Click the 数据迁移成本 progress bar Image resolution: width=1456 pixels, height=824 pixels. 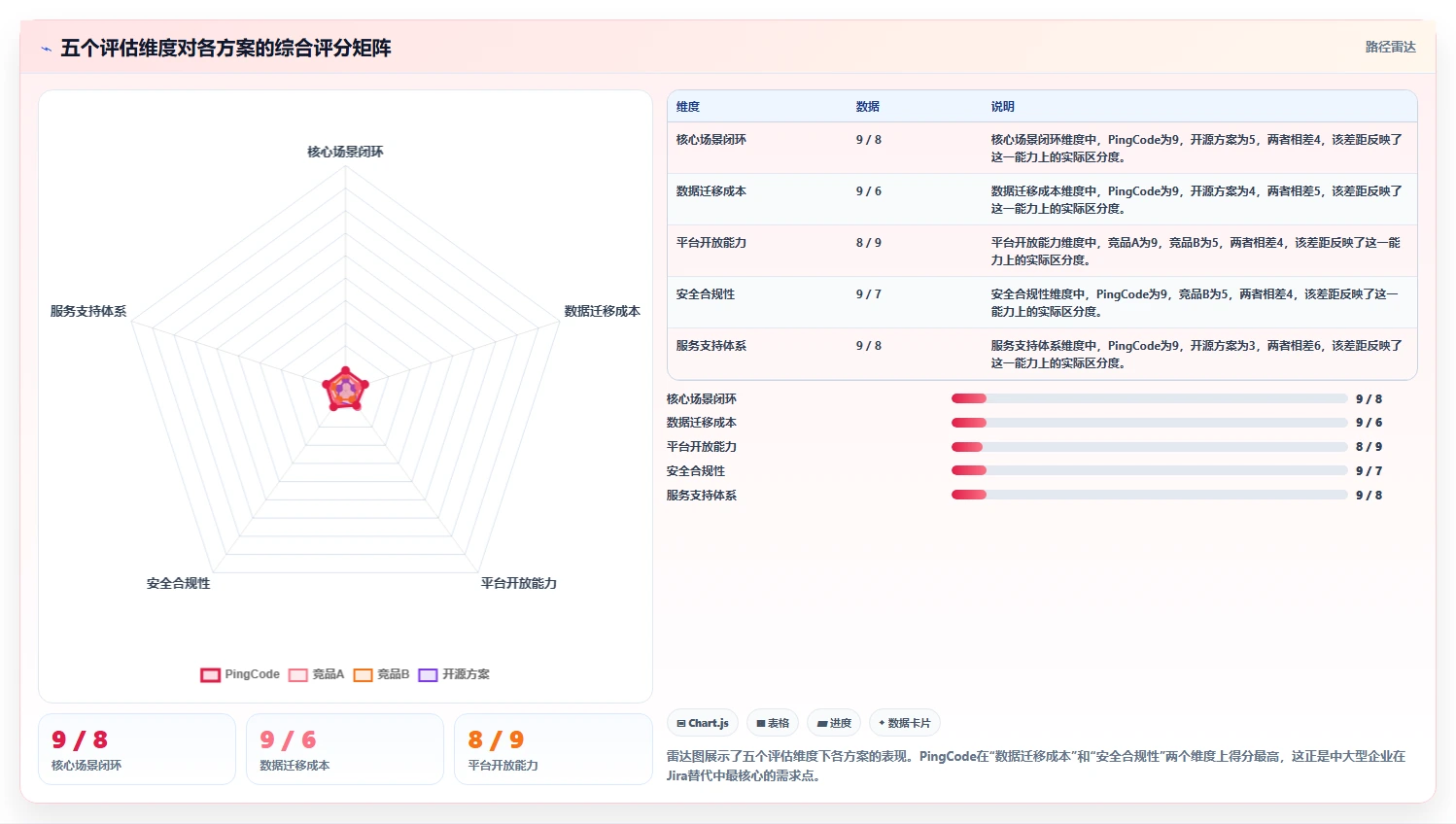1150,423
